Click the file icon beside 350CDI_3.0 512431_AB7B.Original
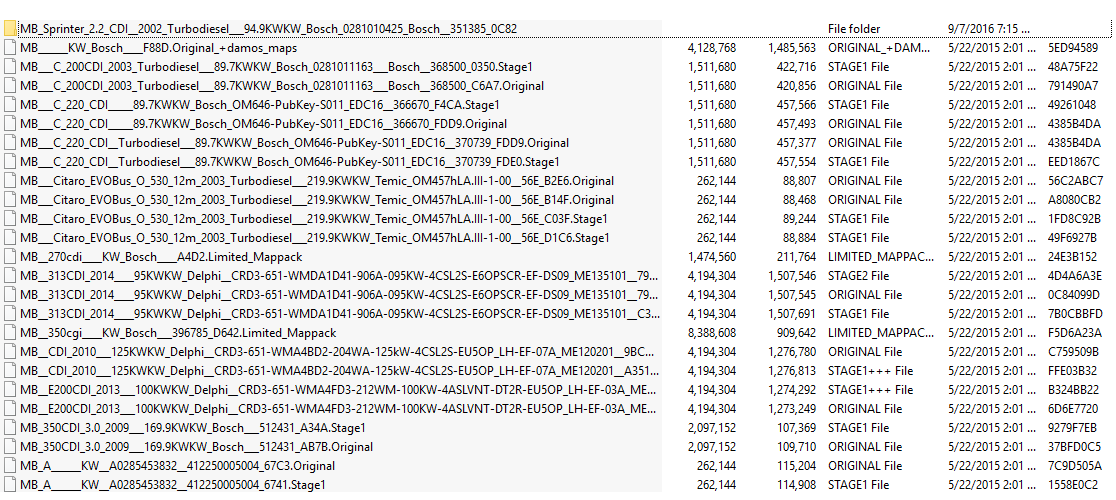 [9, 447]
